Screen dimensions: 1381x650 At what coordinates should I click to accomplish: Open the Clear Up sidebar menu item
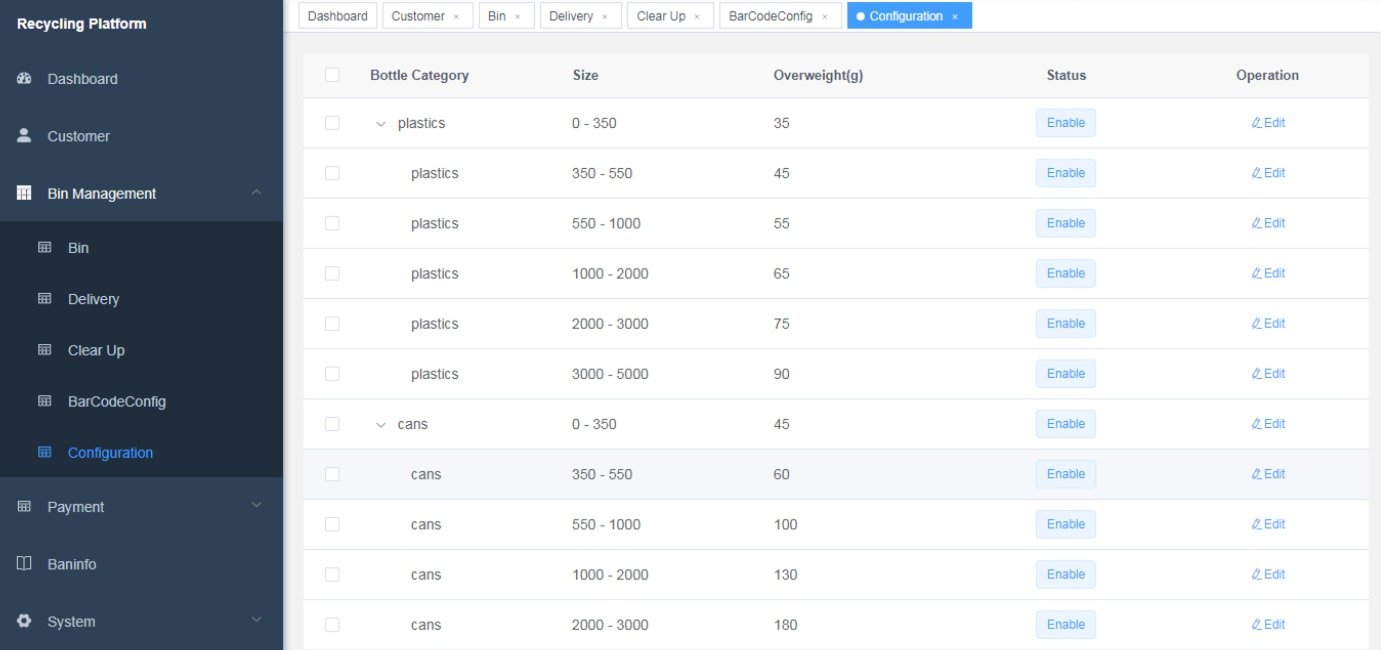coord(96,350)
